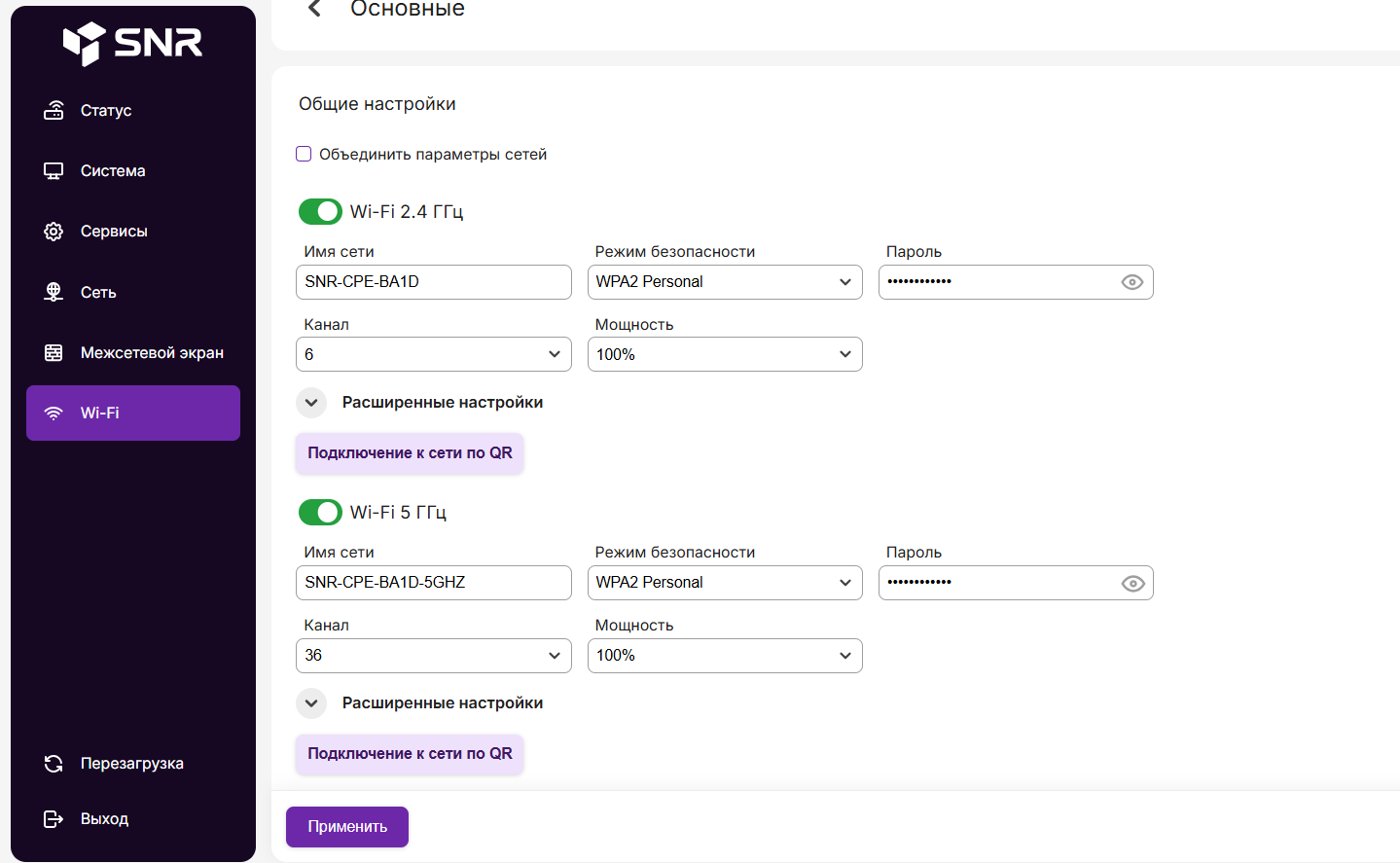Click the Система monitor icon
Viewport: 1400px width, 863px height.
point(54,171)
